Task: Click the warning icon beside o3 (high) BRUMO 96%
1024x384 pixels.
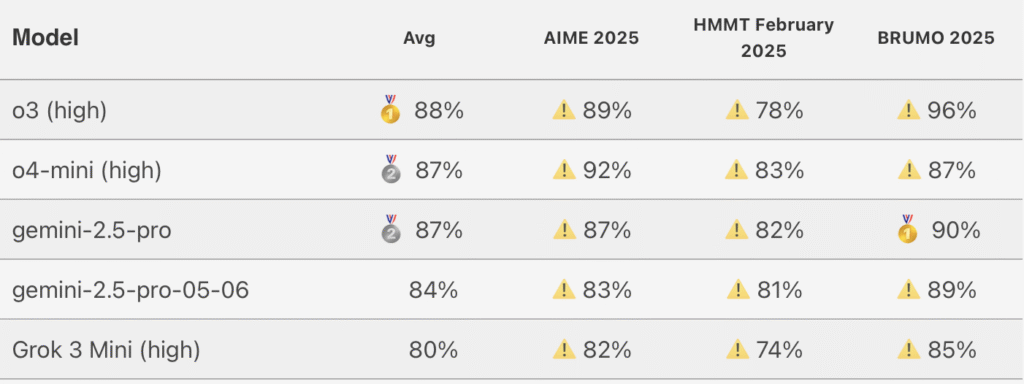Action: 908,110
